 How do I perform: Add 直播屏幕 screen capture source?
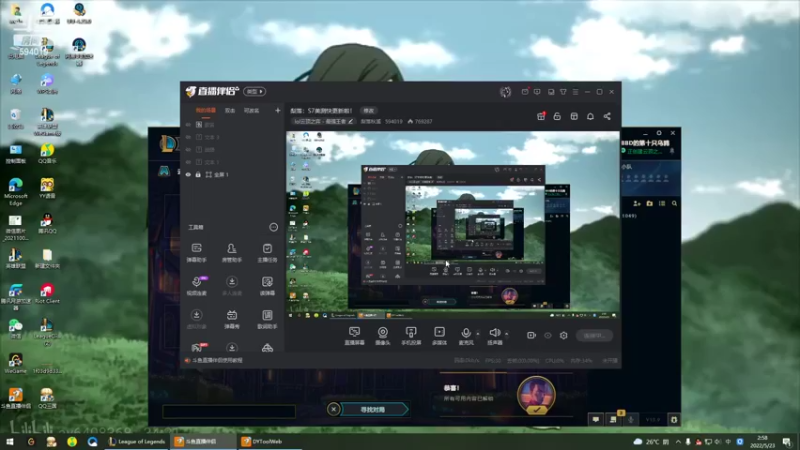[x=354, y=336]
